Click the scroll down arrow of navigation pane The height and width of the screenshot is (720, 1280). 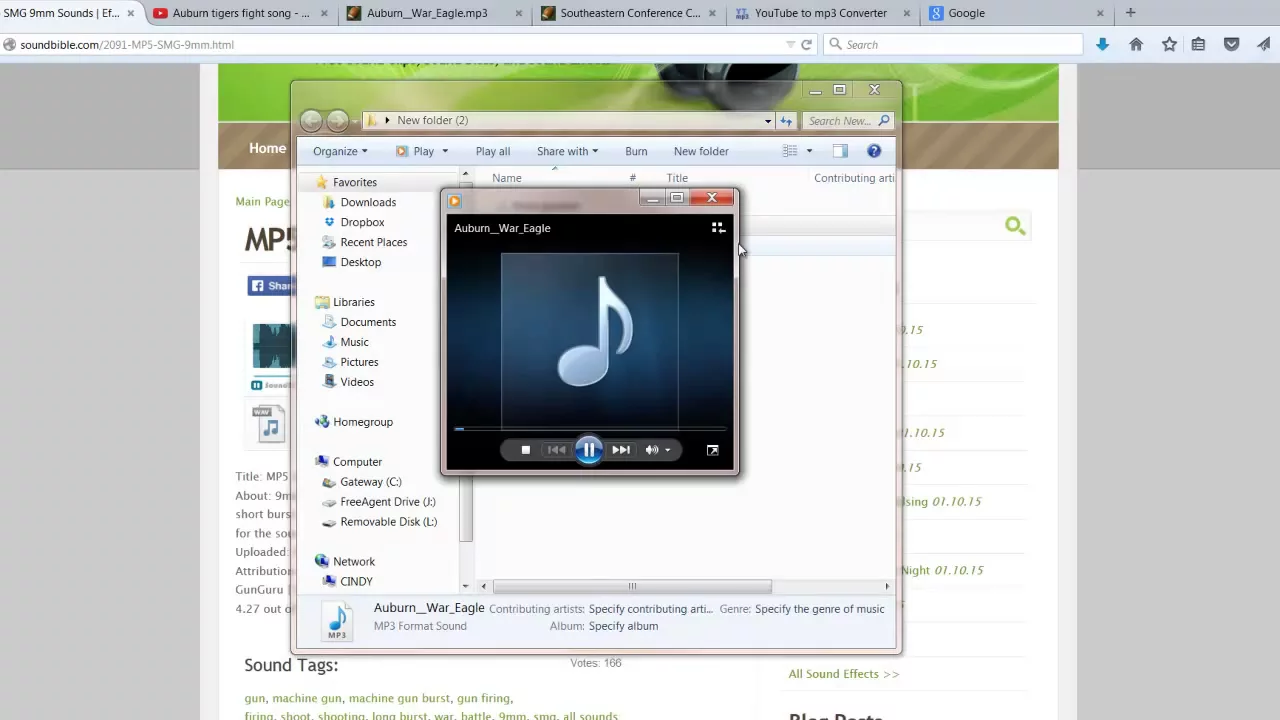pyautogui.click(x=465, y=586)
